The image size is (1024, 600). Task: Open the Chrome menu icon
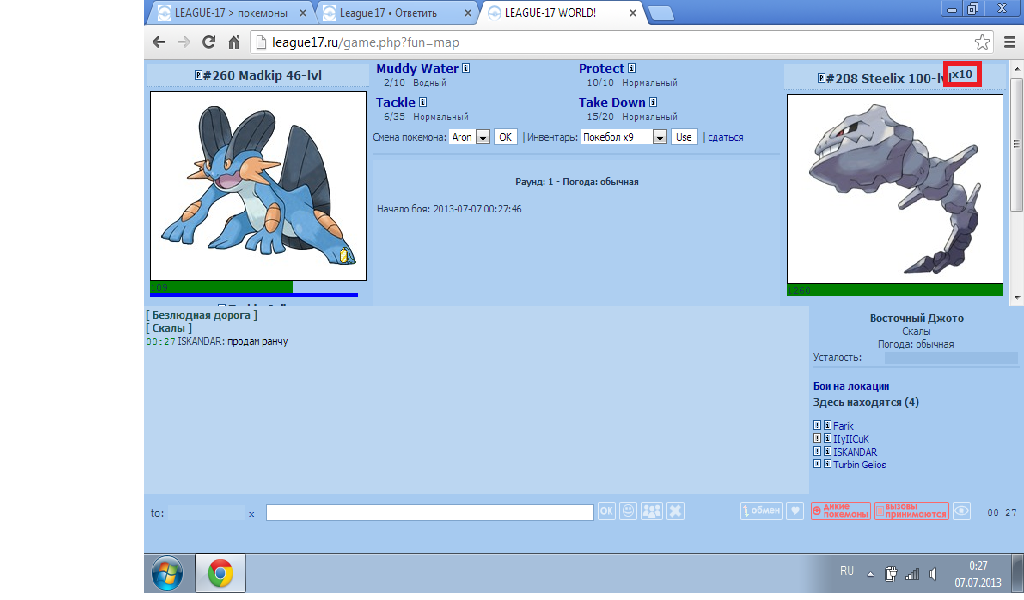(x=1009, y=42)
